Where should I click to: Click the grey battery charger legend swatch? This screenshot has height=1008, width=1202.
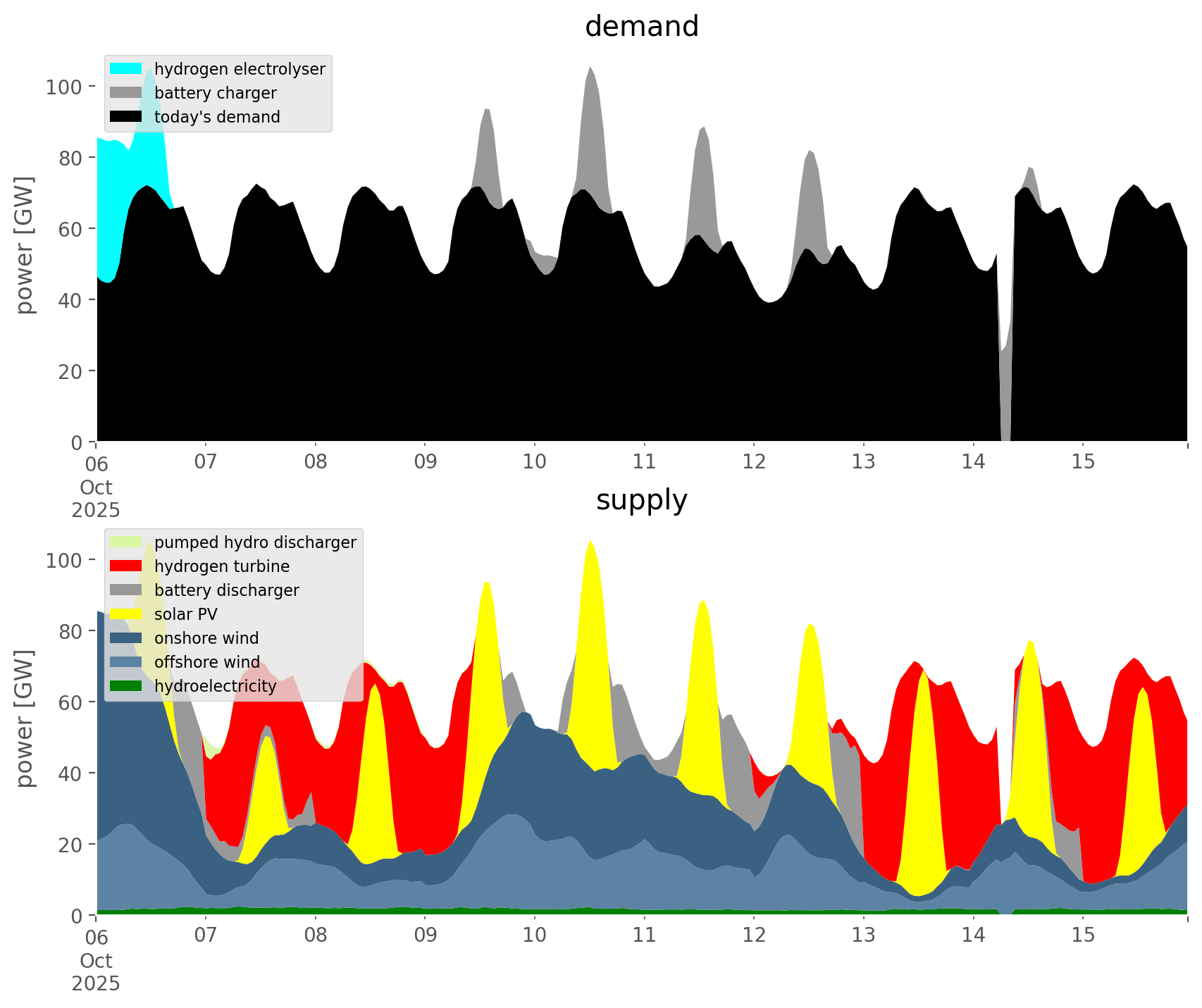tap(126, 93)
